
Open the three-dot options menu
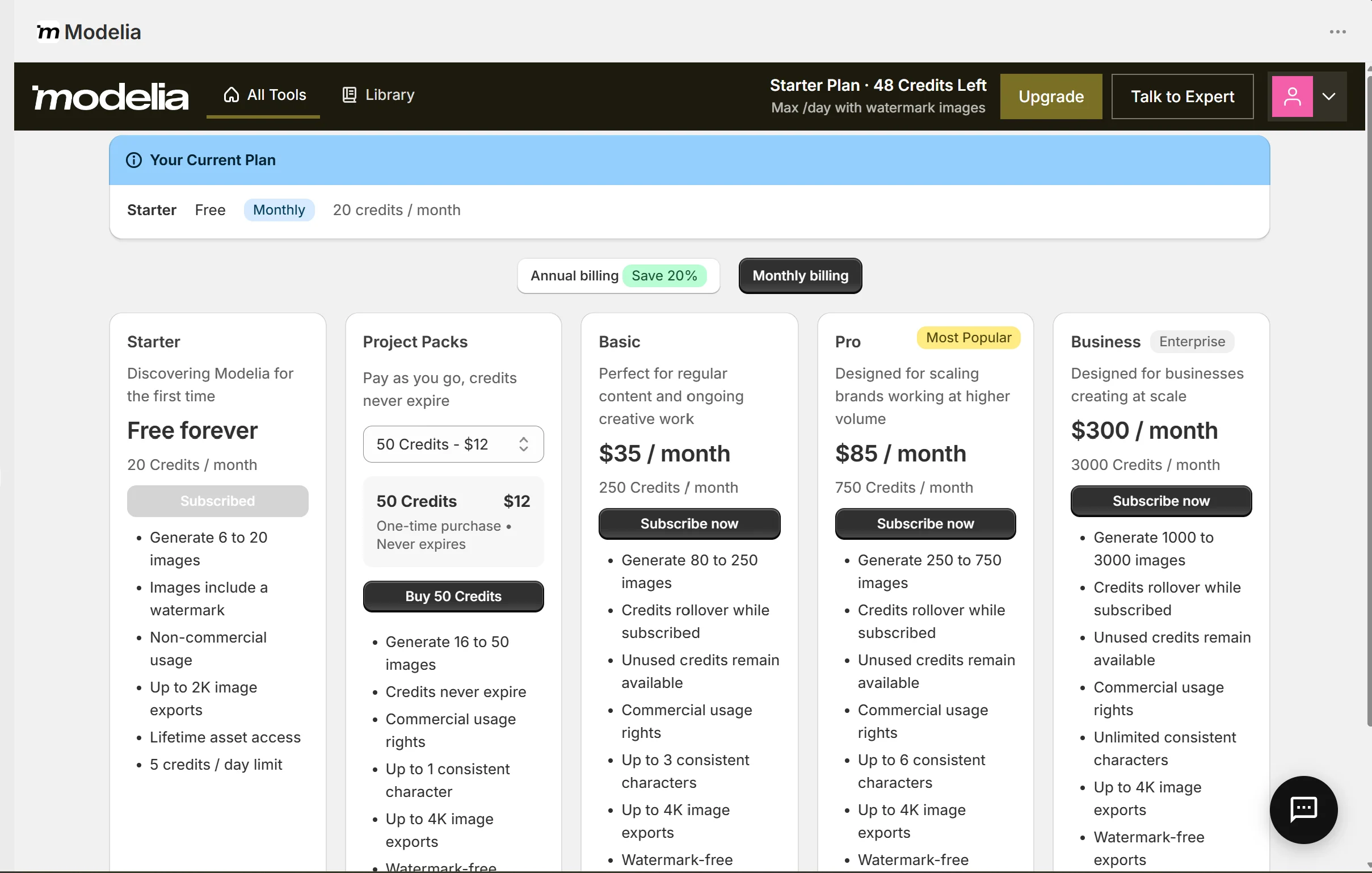pos(1337,32)
